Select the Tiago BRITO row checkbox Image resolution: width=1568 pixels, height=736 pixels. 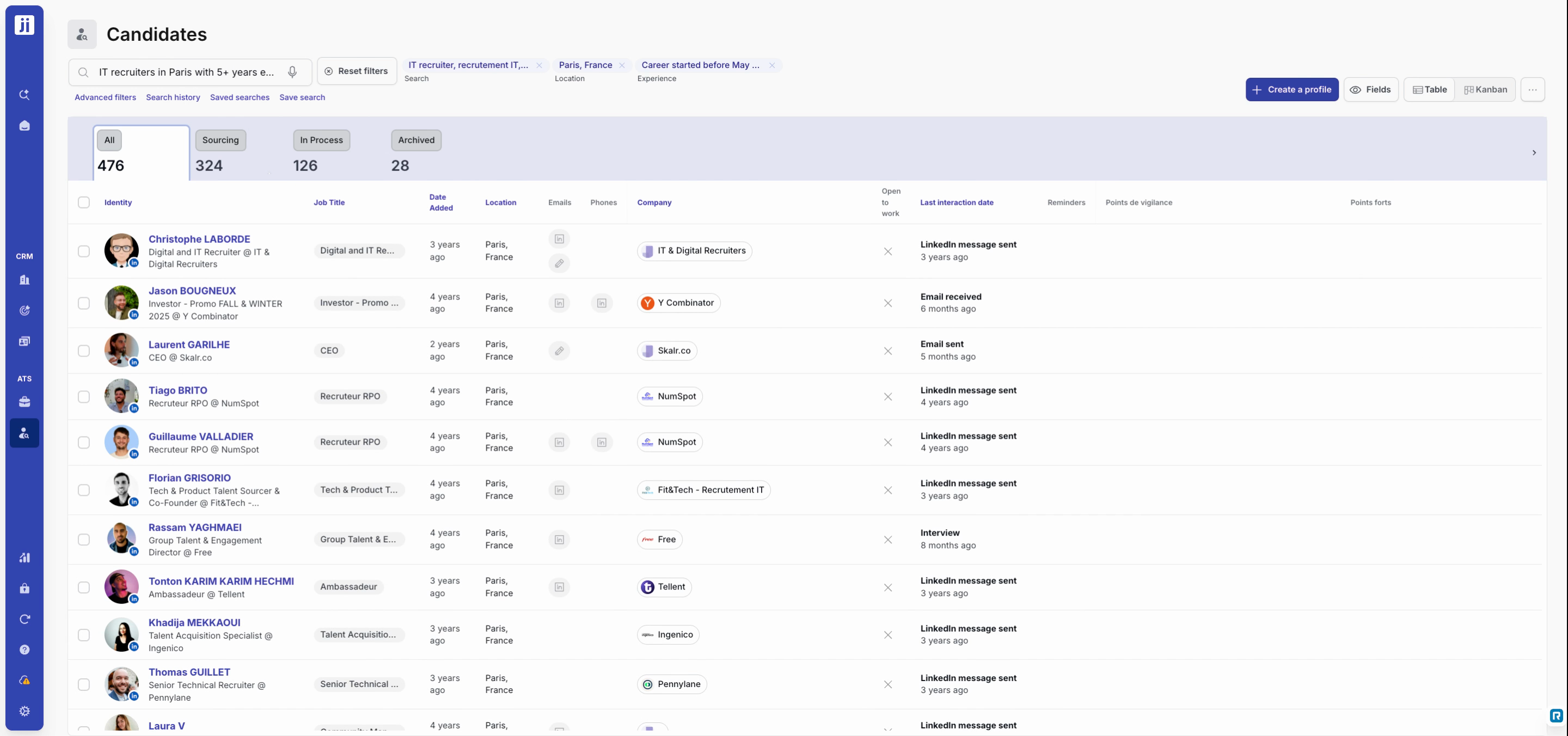click(x=83, y=396)
